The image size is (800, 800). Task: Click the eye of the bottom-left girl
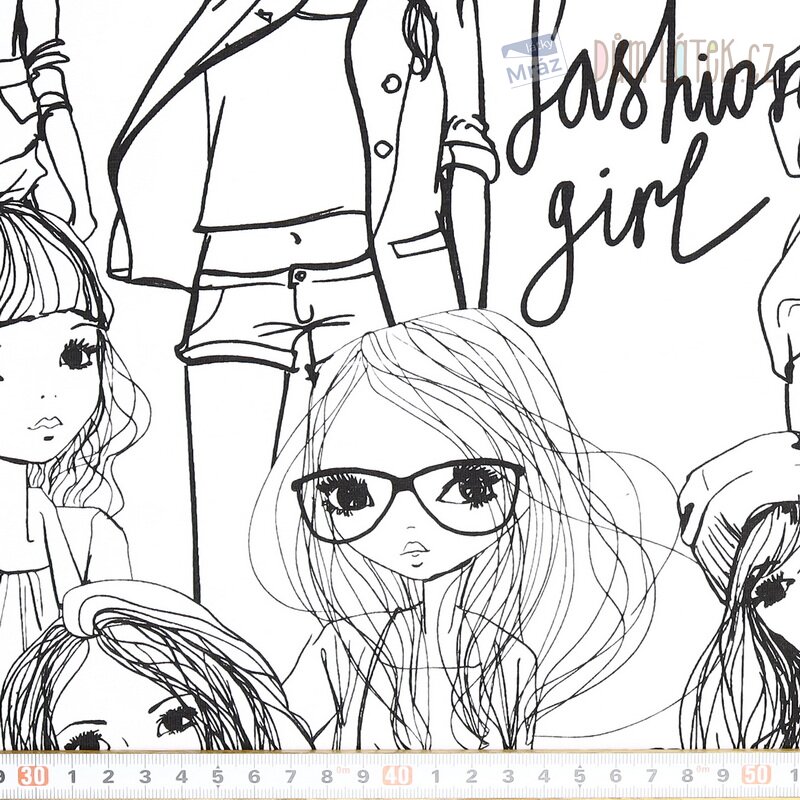click(x=177, y=718)
